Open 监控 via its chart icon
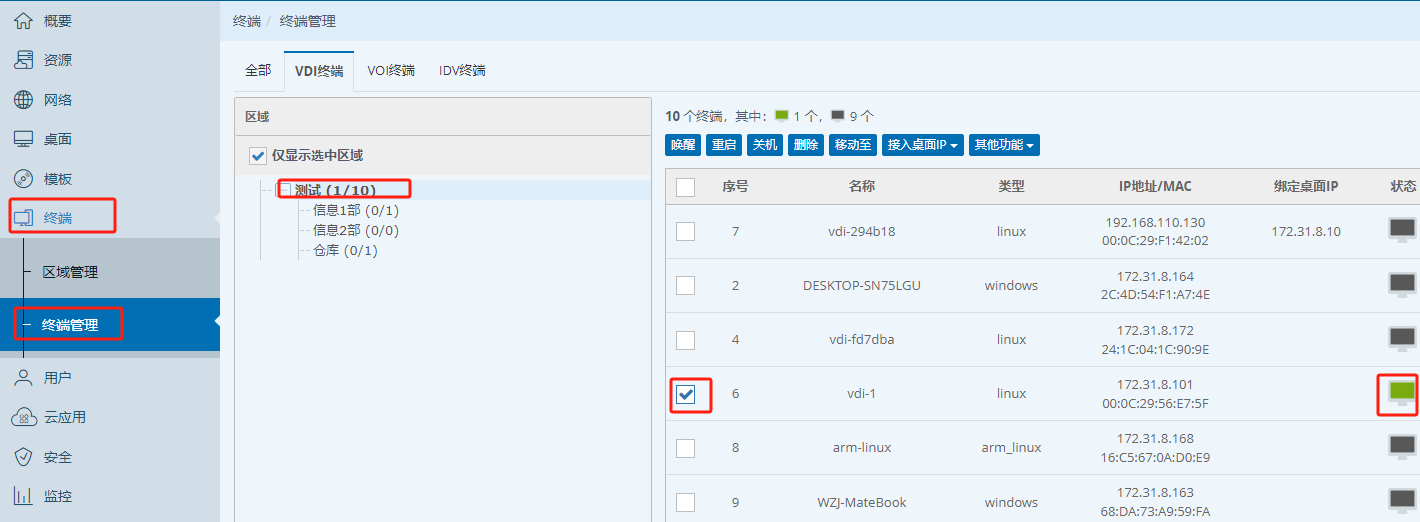 pyautogui.click(x=23, y=496)
